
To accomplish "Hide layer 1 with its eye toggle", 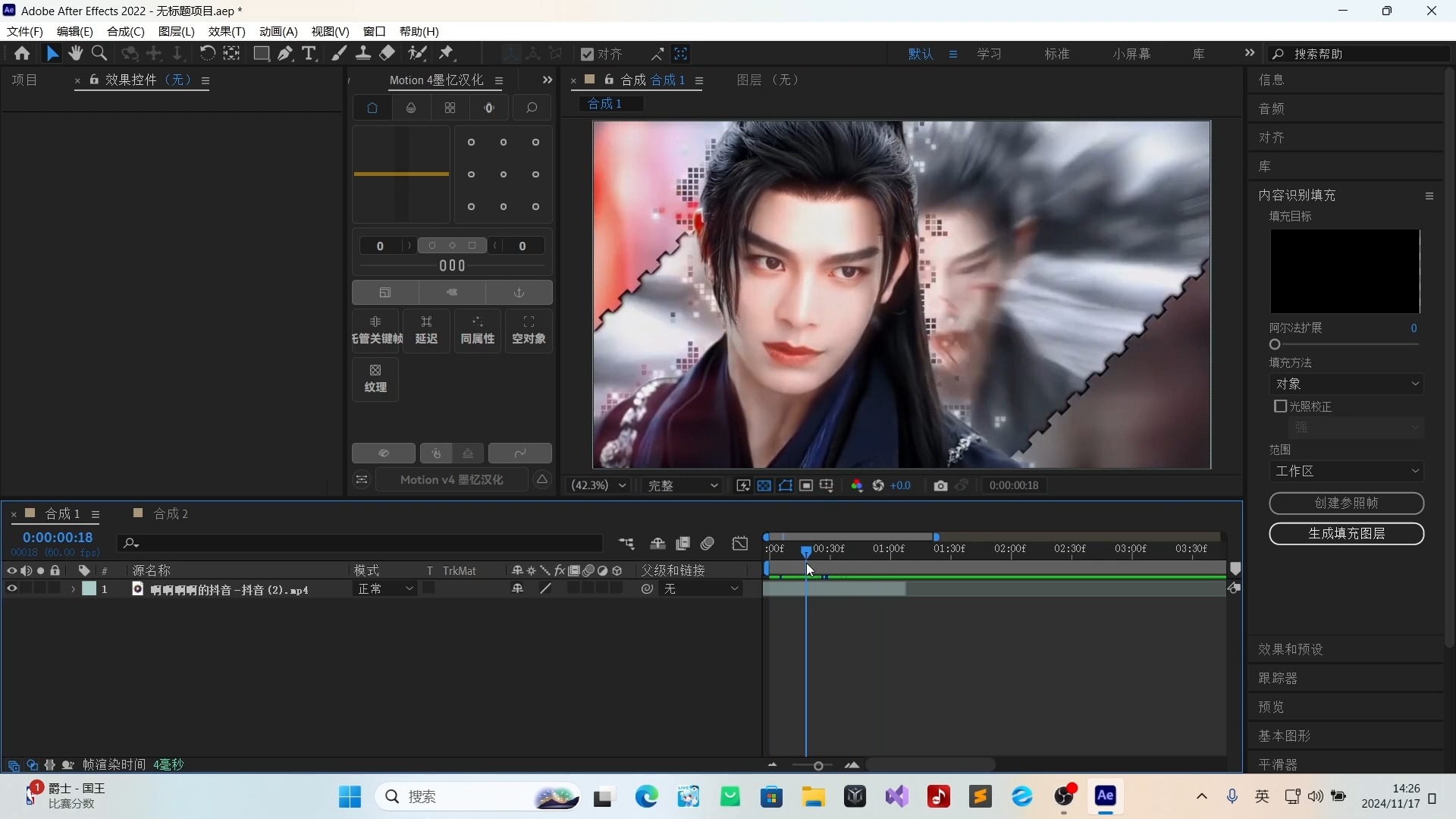I will click(x=11, y=588).
